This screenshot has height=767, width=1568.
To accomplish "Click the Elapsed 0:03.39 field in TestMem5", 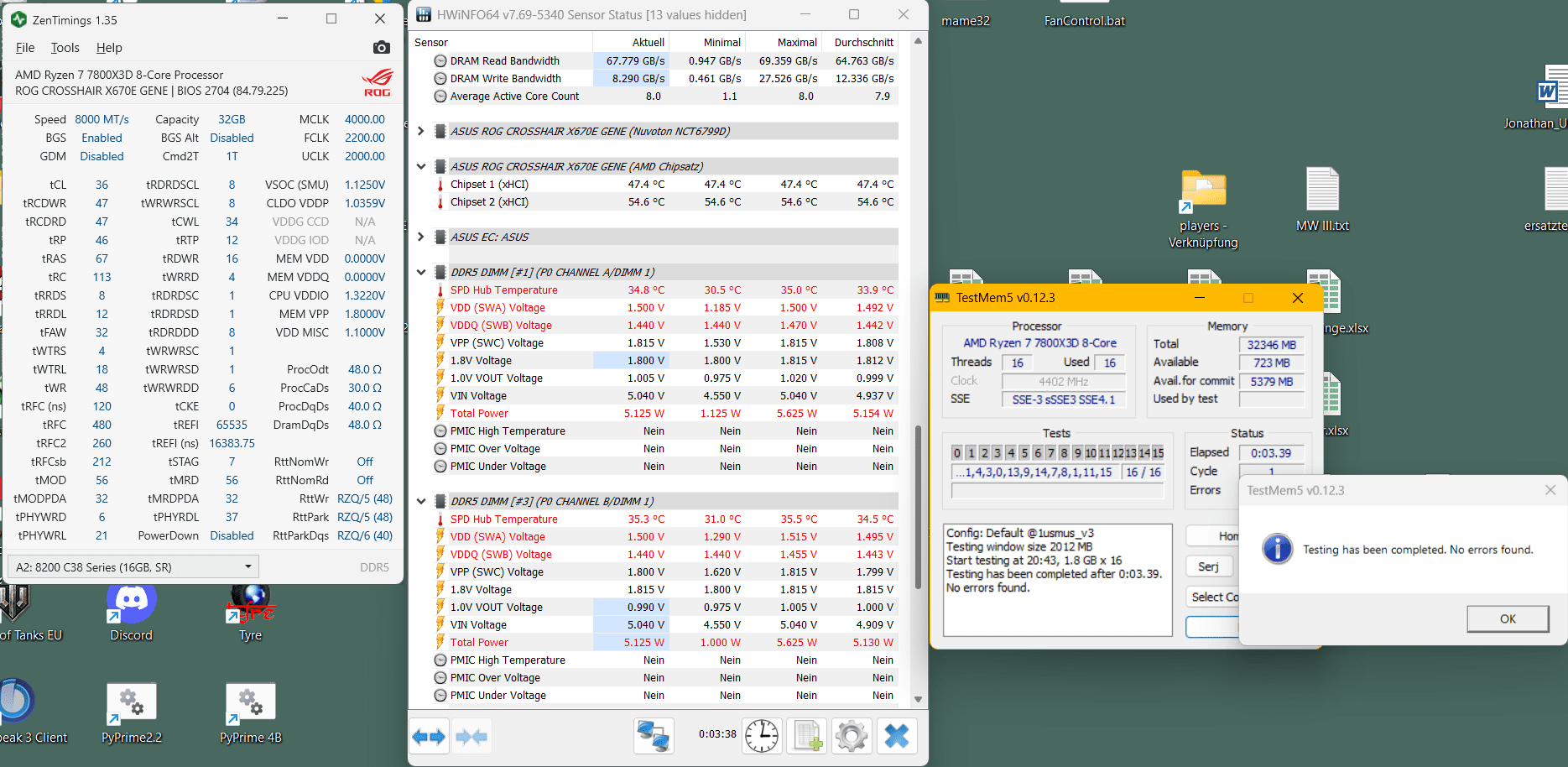I will [1272, 452].
